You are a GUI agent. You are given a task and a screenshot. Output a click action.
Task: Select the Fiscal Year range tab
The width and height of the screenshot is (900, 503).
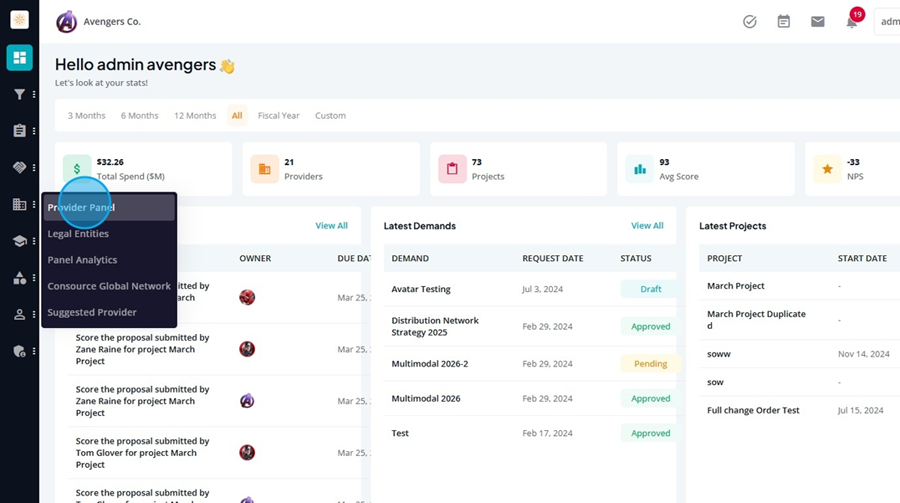point(278,115)
